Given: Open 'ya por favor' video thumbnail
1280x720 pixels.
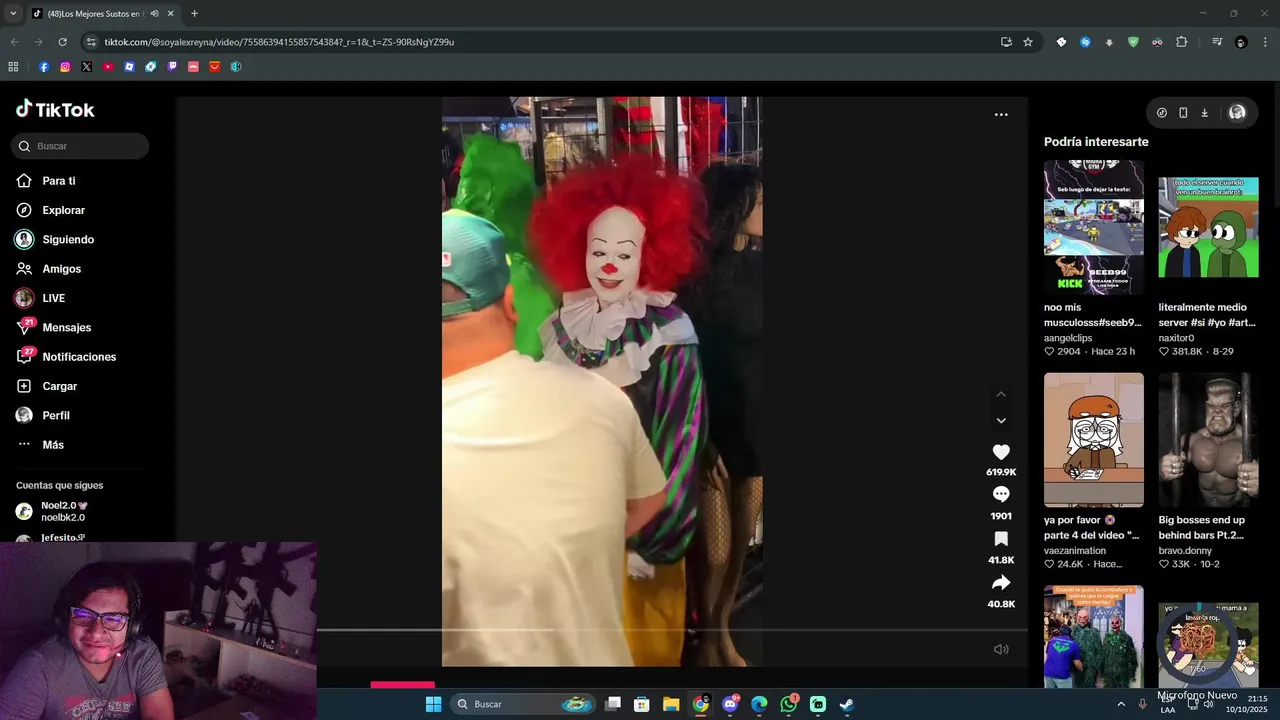Looking at the screenshot, I should tap(1094, 440).
